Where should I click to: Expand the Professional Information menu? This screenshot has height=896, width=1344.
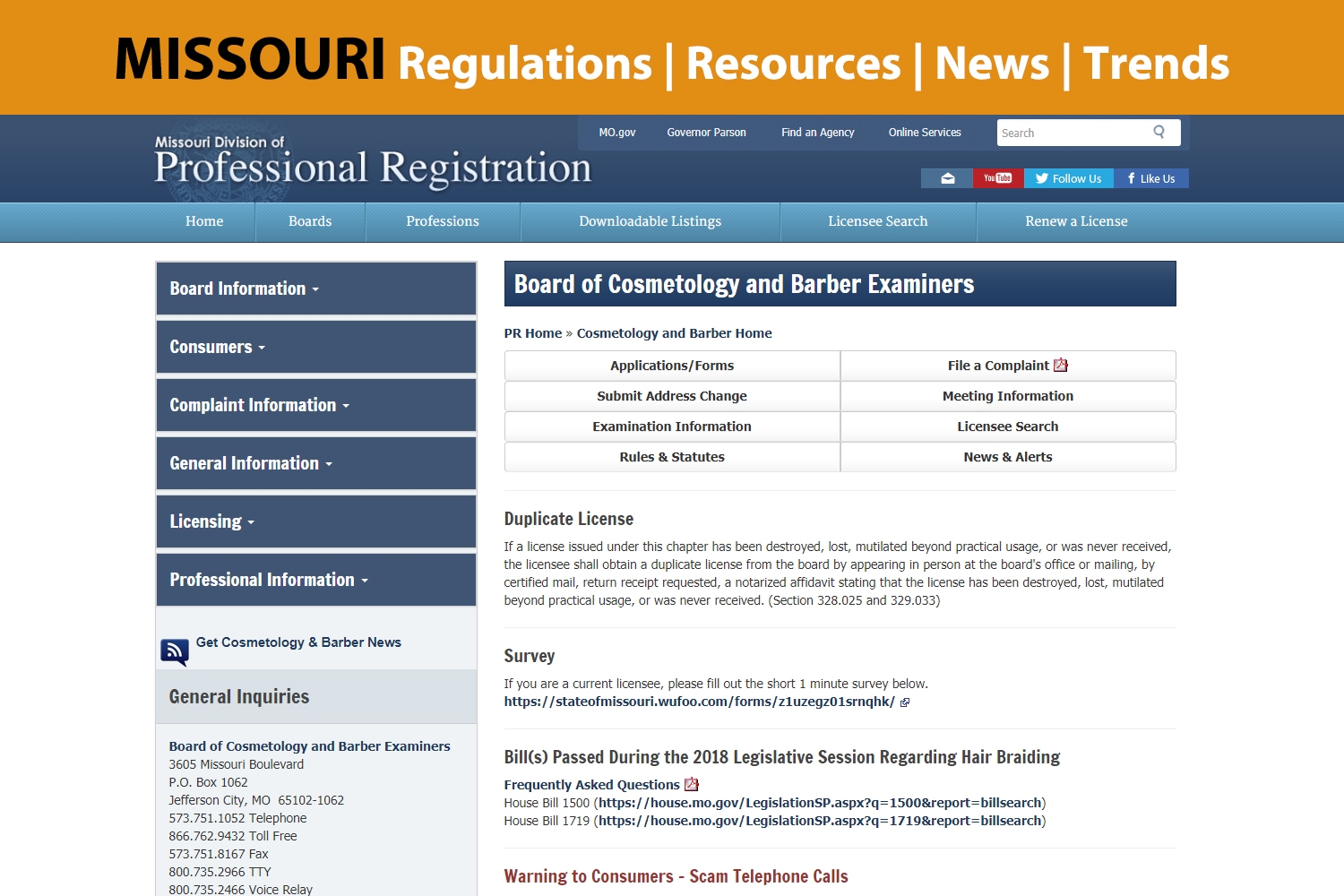click(x=316, y=580)
